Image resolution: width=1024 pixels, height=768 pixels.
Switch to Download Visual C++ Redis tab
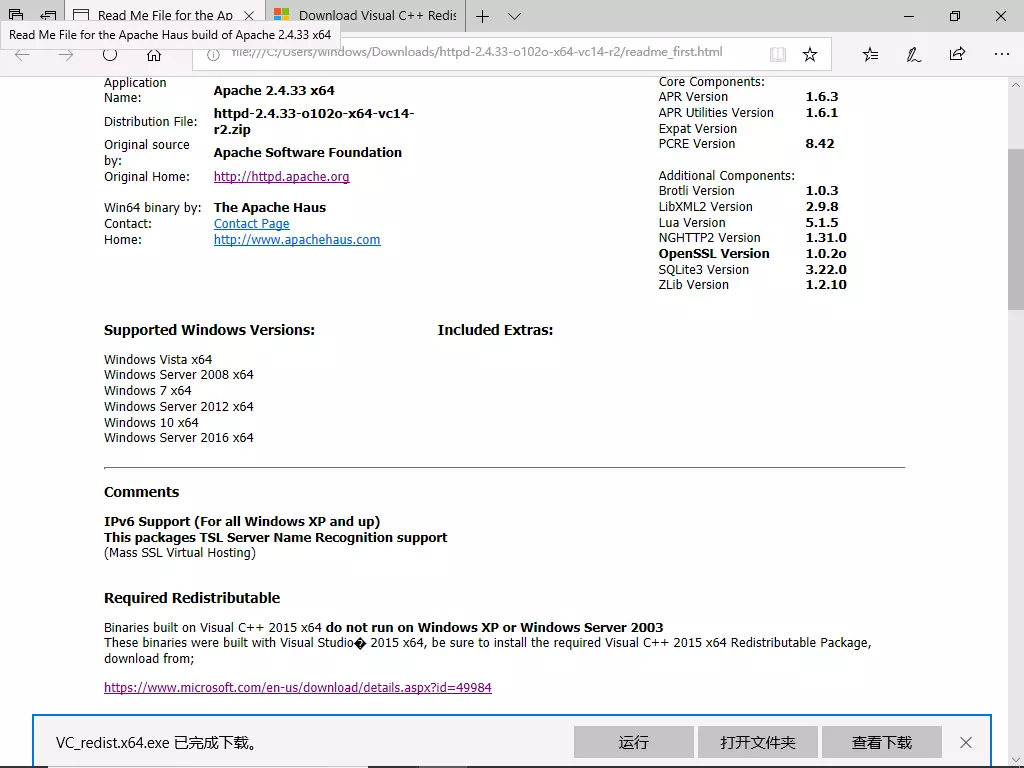click(365, 15)
